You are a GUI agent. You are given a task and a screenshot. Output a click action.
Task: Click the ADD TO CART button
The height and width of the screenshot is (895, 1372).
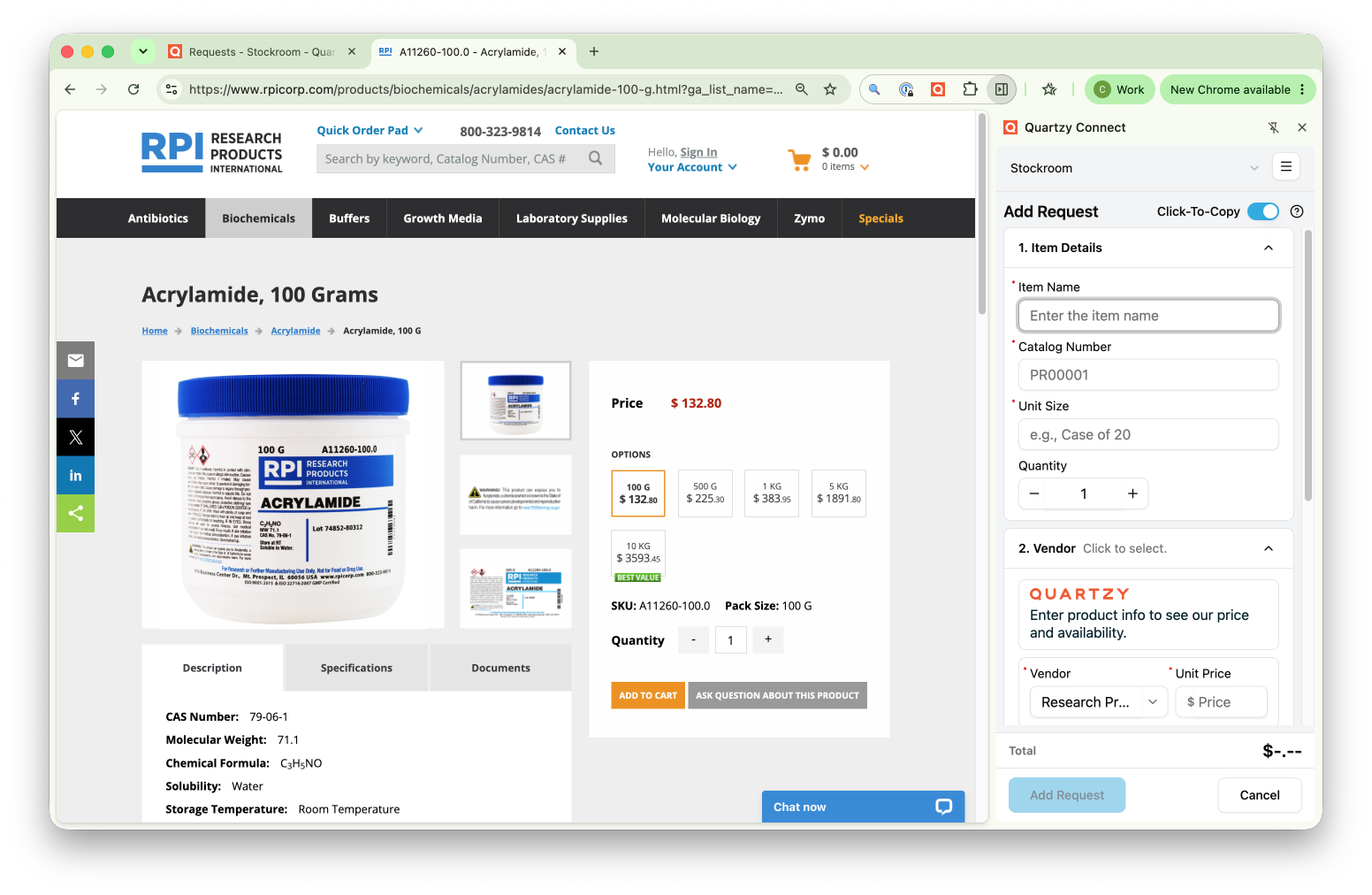(x=648, y=695)
